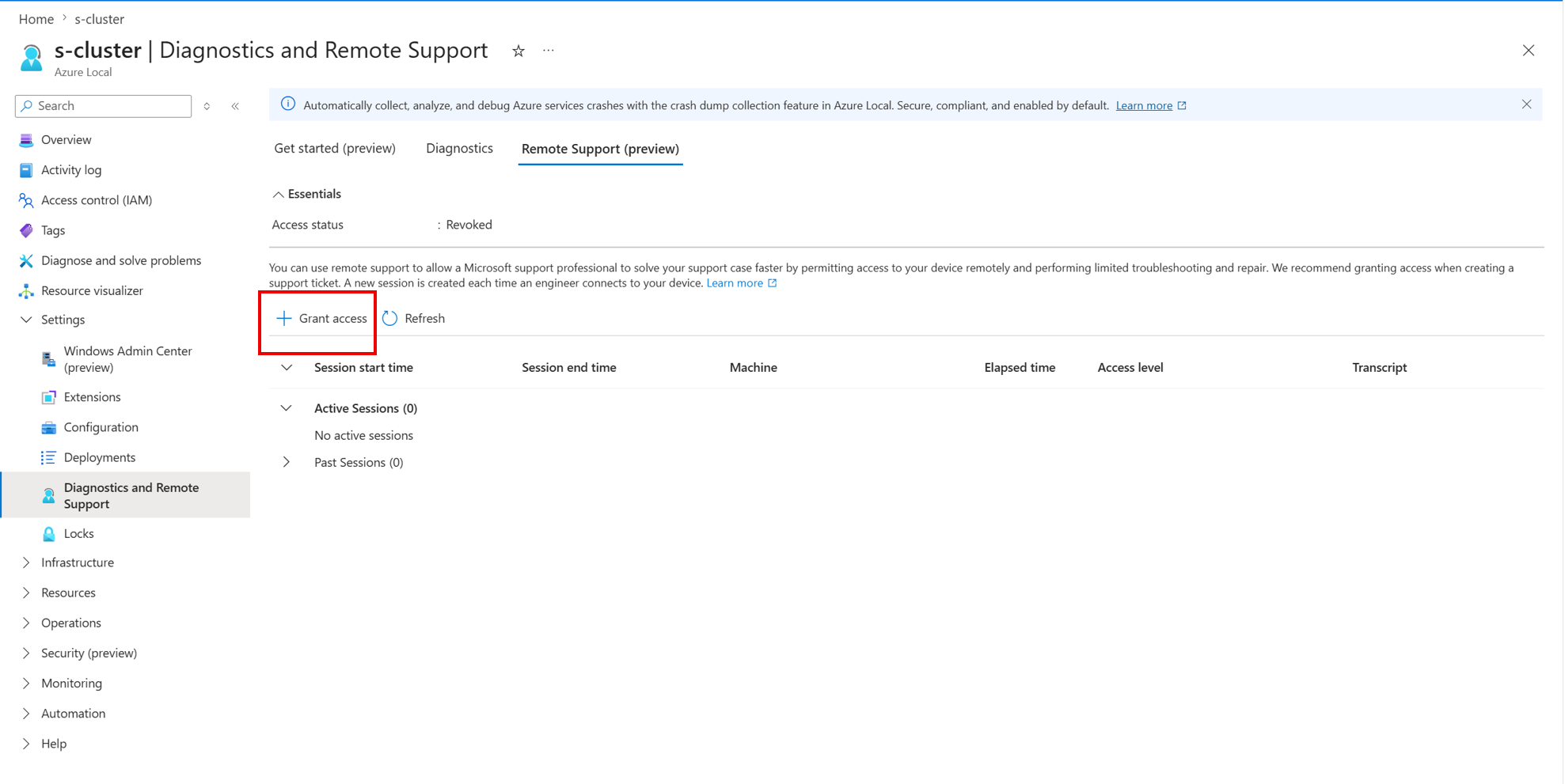Screen dimensions: 1565x784
Task: Click the Resource visualizer icon
Action: [26, 290]
